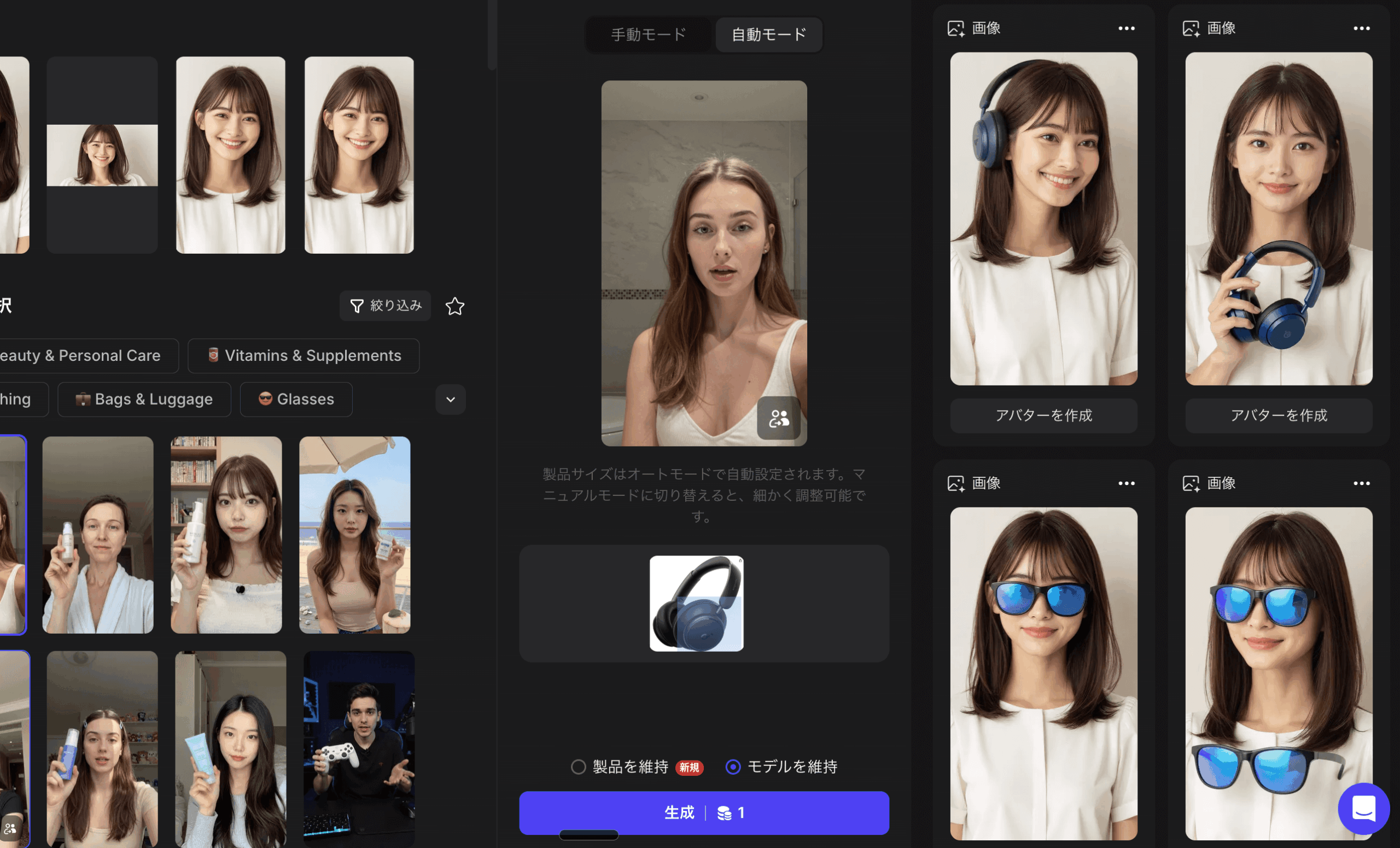Click the swap model icon on preview

point(778,419)
